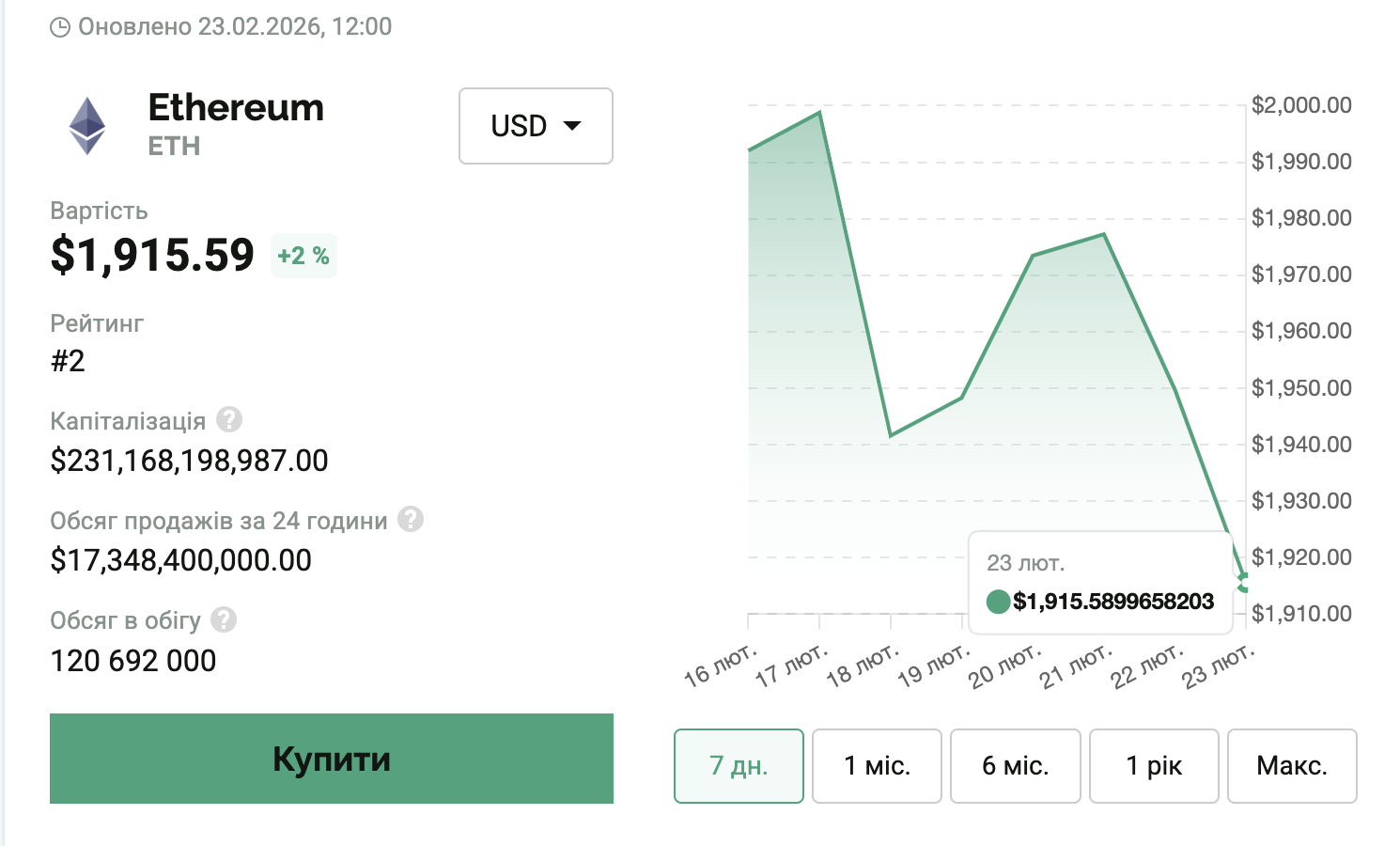Screen dimensions: 1400x846
Task: Click help icon beside Обсяг продажів за 24 години
Action: point(411,519)
